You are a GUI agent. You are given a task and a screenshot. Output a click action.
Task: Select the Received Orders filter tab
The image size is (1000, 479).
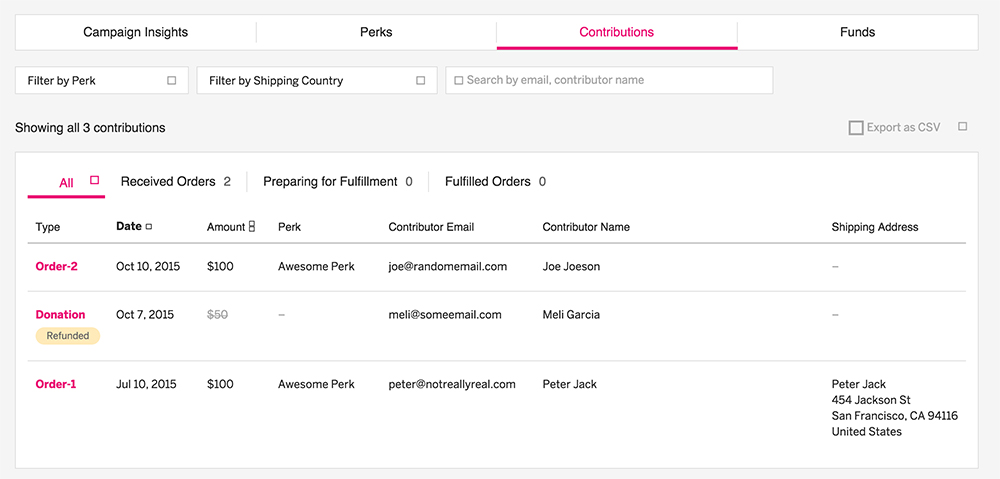(175, 182)
